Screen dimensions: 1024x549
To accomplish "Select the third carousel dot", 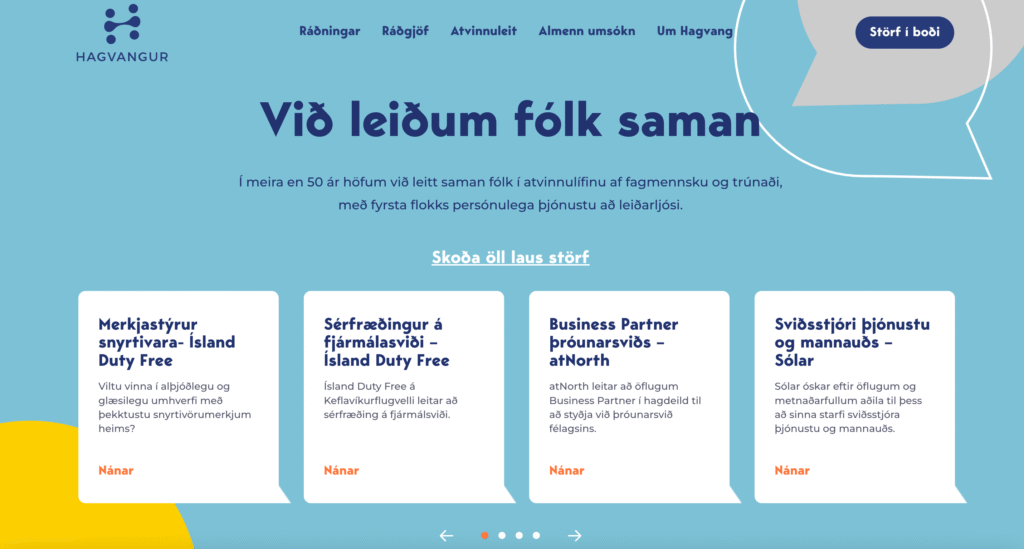I will pyautogui.click(x=519, y=535).
